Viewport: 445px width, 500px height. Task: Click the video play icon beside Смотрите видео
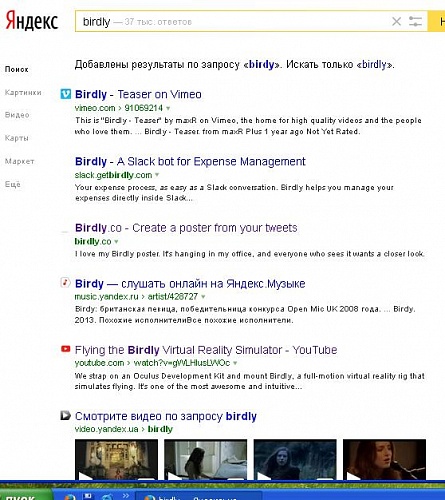pos(65,415)
